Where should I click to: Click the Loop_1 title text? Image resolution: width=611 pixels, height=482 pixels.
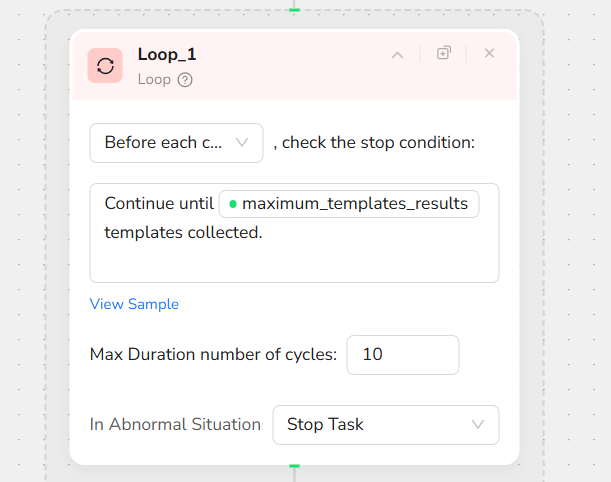click(167, 55)
